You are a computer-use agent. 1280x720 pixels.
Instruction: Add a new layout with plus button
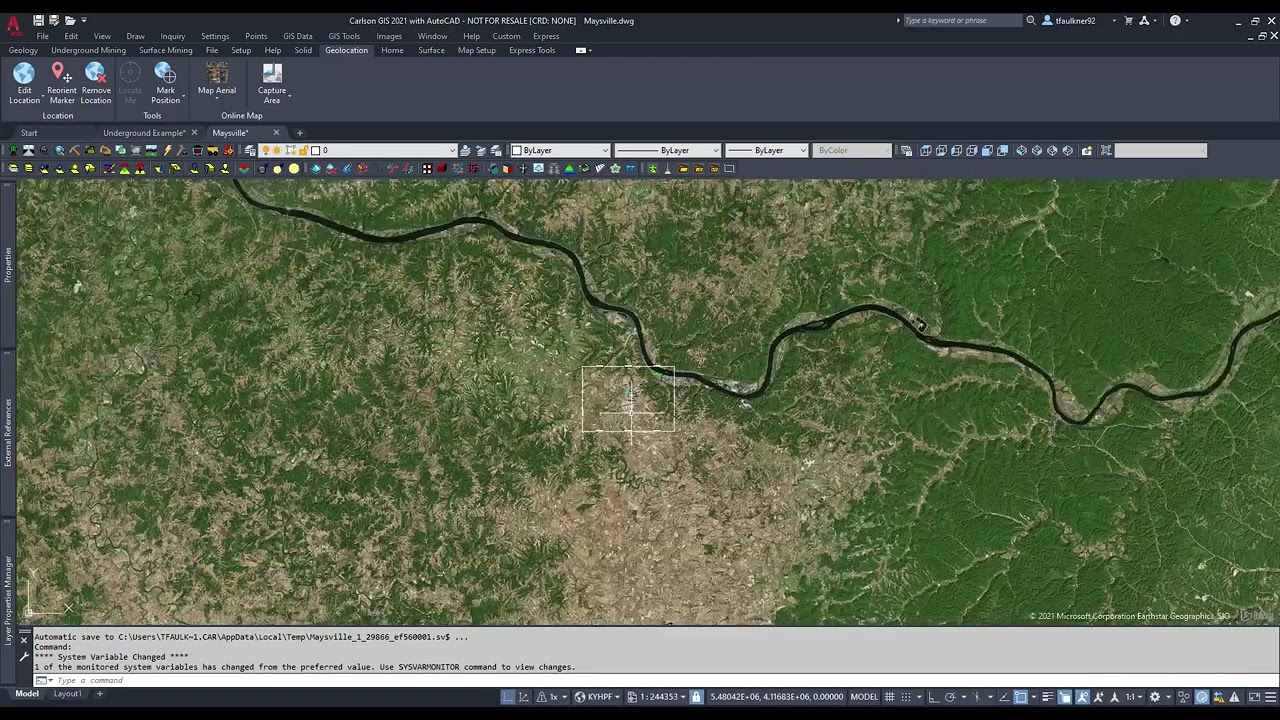pos(99,694)
